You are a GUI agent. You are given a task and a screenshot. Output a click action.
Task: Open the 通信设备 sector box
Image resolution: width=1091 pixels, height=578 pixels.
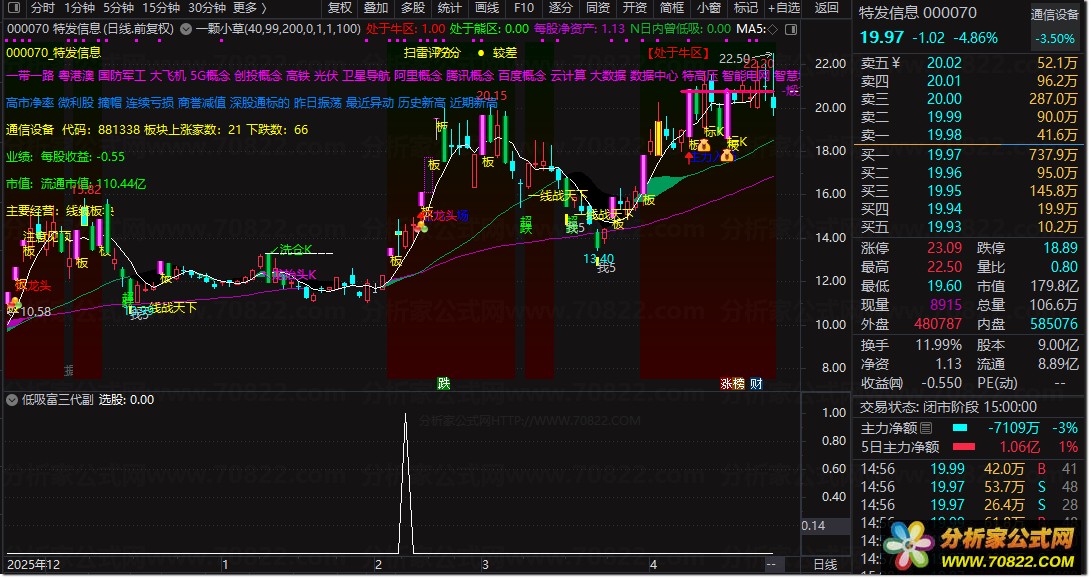(1054, 26)
